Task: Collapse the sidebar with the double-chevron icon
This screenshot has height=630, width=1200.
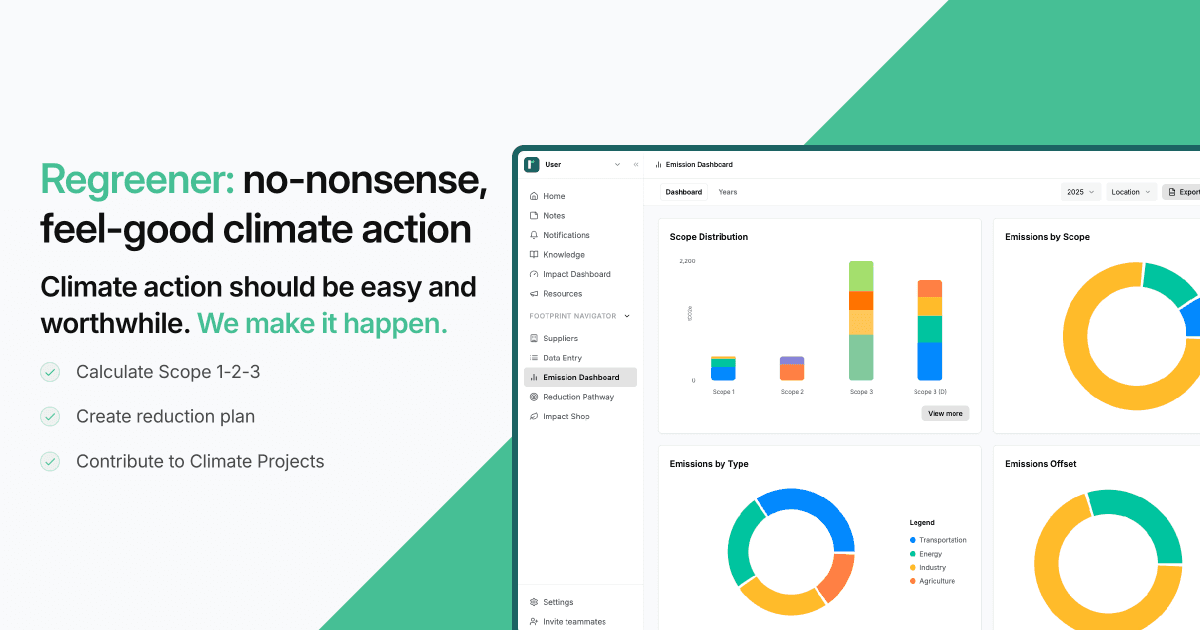Action: (x=636, y=164)
